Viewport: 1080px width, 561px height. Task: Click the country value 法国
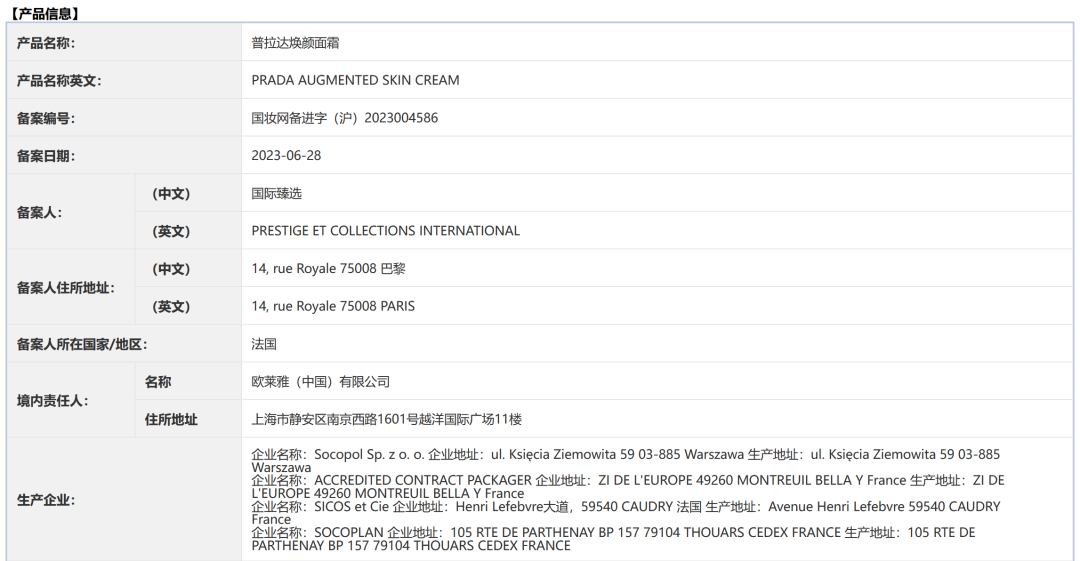tap(264, 344)
